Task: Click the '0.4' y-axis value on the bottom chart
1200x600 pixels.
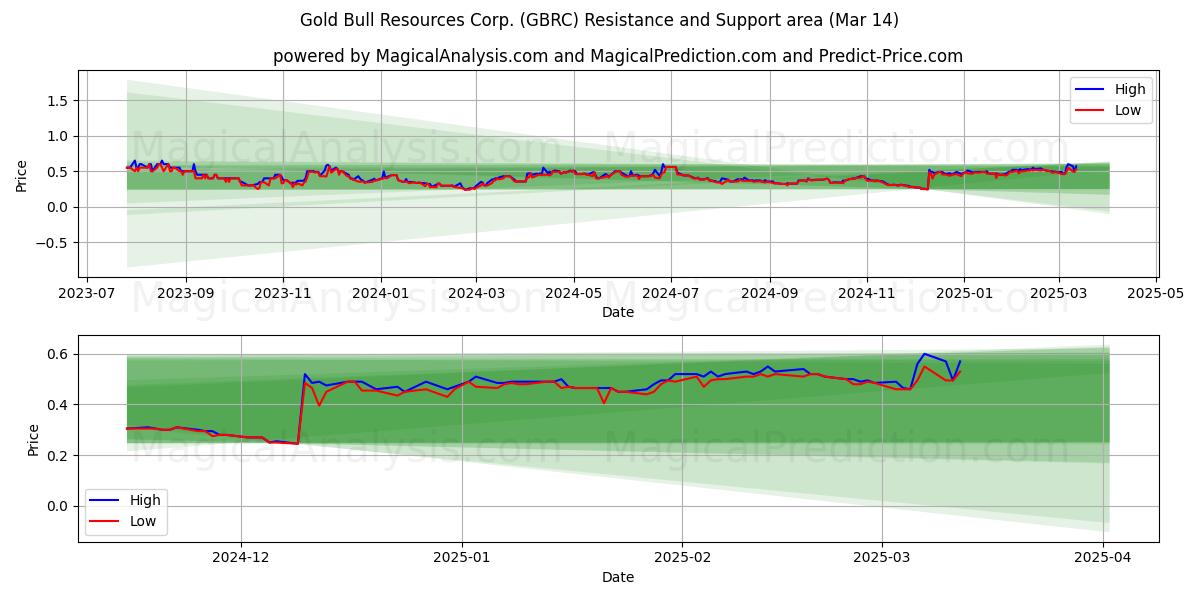Action: (59, 405)
